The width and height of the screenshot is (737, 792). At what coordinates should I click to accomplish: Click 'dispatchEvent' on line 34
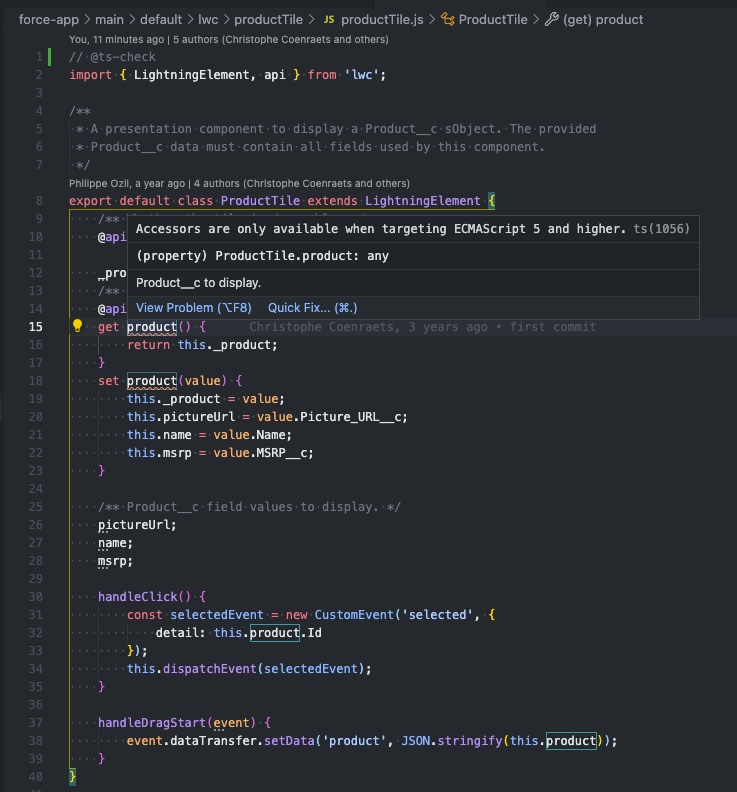(210, 669)
